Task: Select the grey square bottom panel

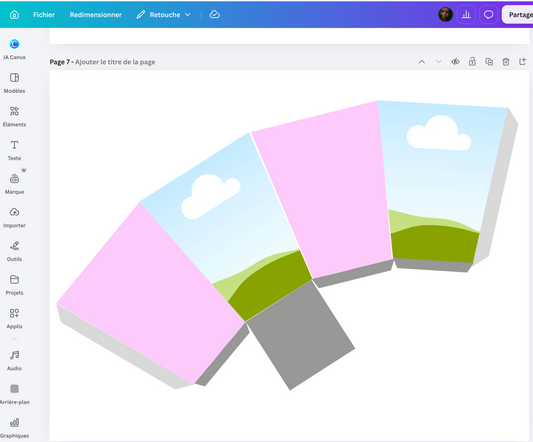Action: coord(301,335)
